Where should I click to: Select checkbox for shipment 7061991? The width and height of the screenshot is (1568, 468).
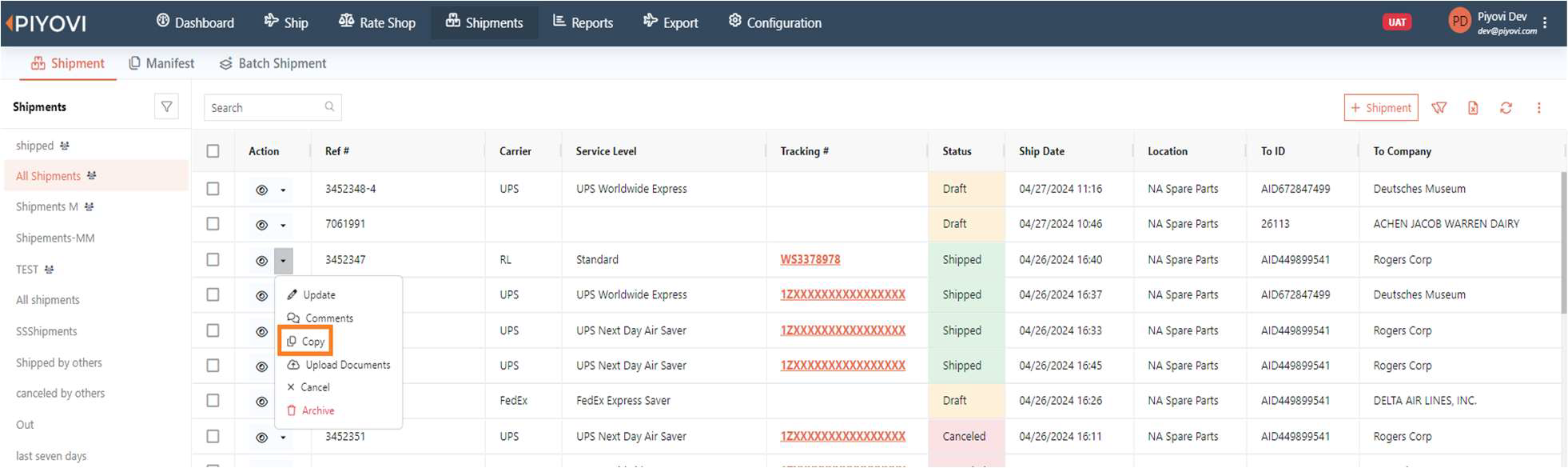pyautogui.click(x=213, y=224)
